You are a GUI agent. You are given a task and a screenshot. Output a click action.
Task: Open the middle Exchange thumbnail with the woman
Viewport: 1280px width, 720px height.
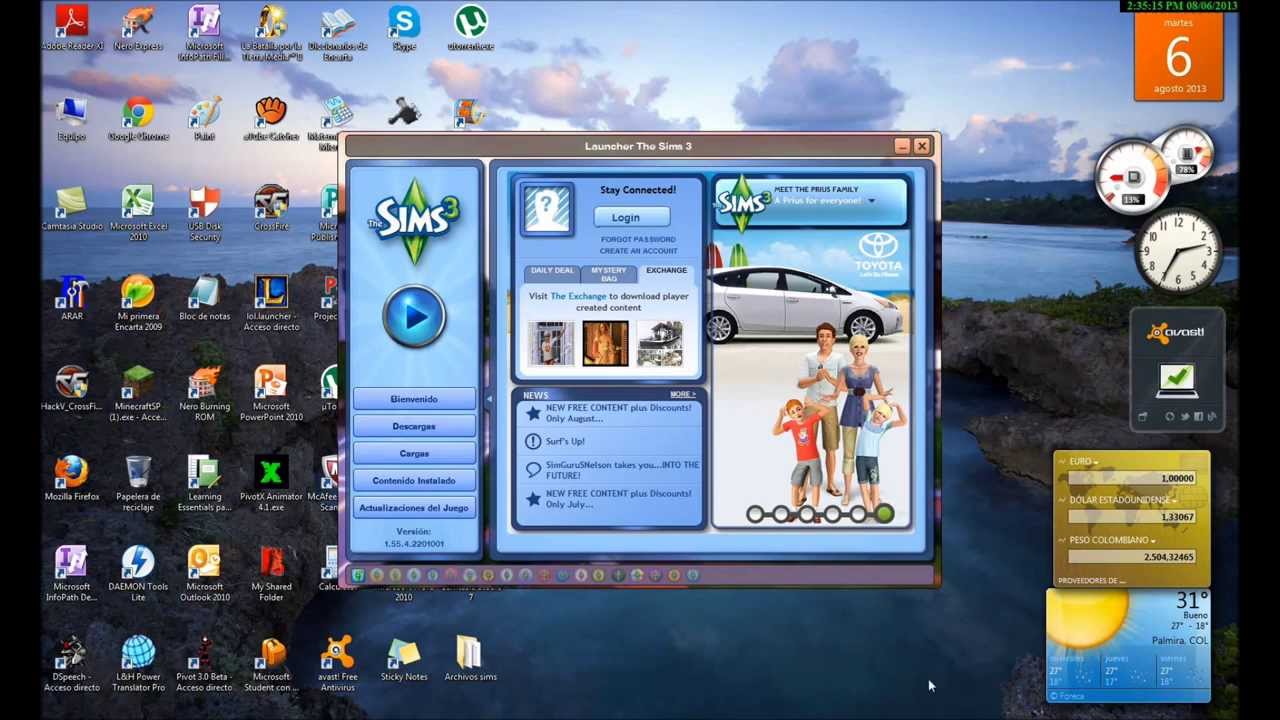click(605, 343)
